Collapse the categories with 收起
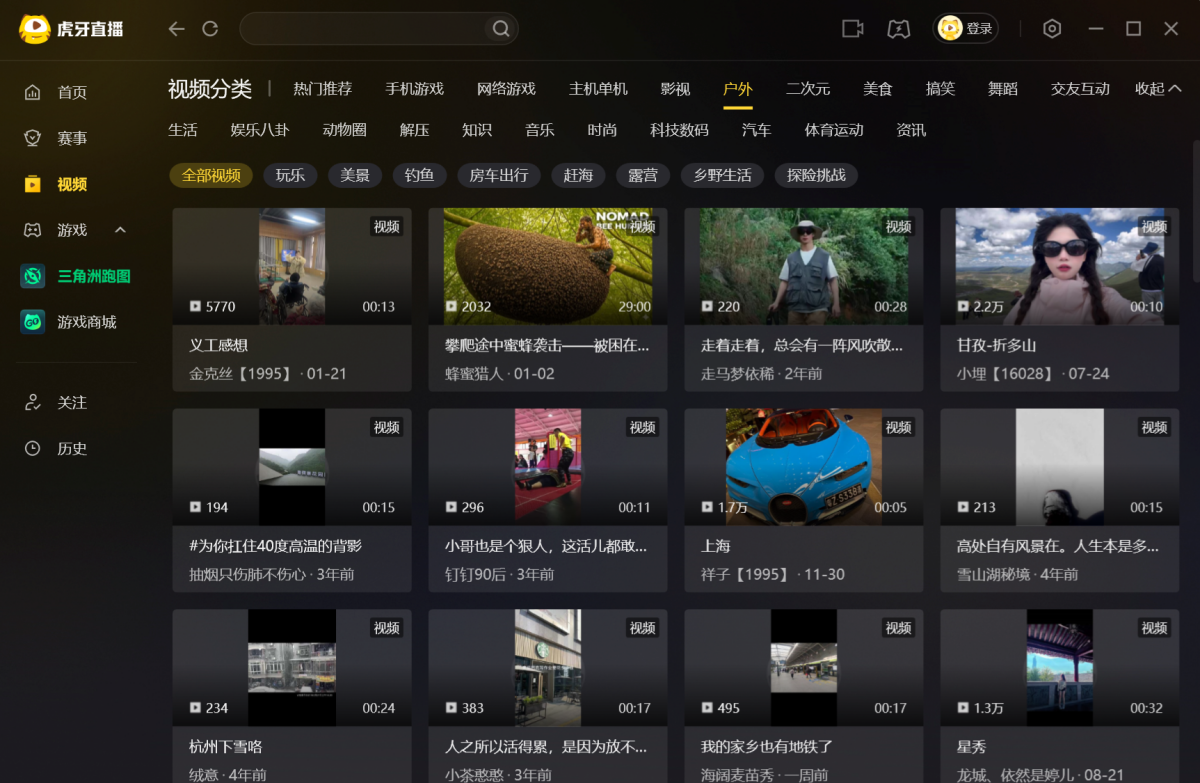 pos(1157,89)
